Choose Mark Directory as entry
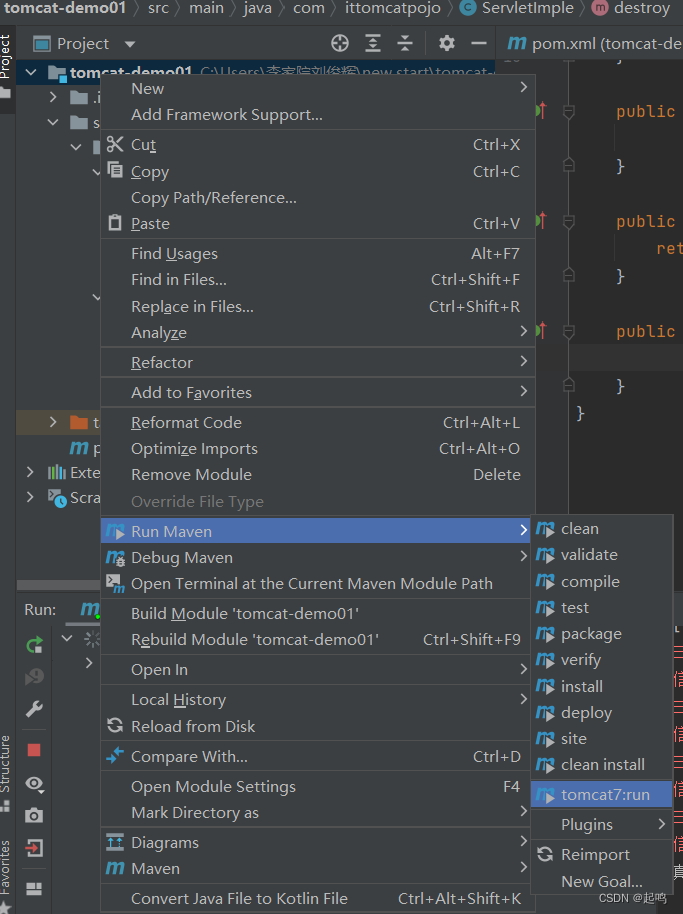The width and height of the screenshot is (683, 914). tap(316, 812)
